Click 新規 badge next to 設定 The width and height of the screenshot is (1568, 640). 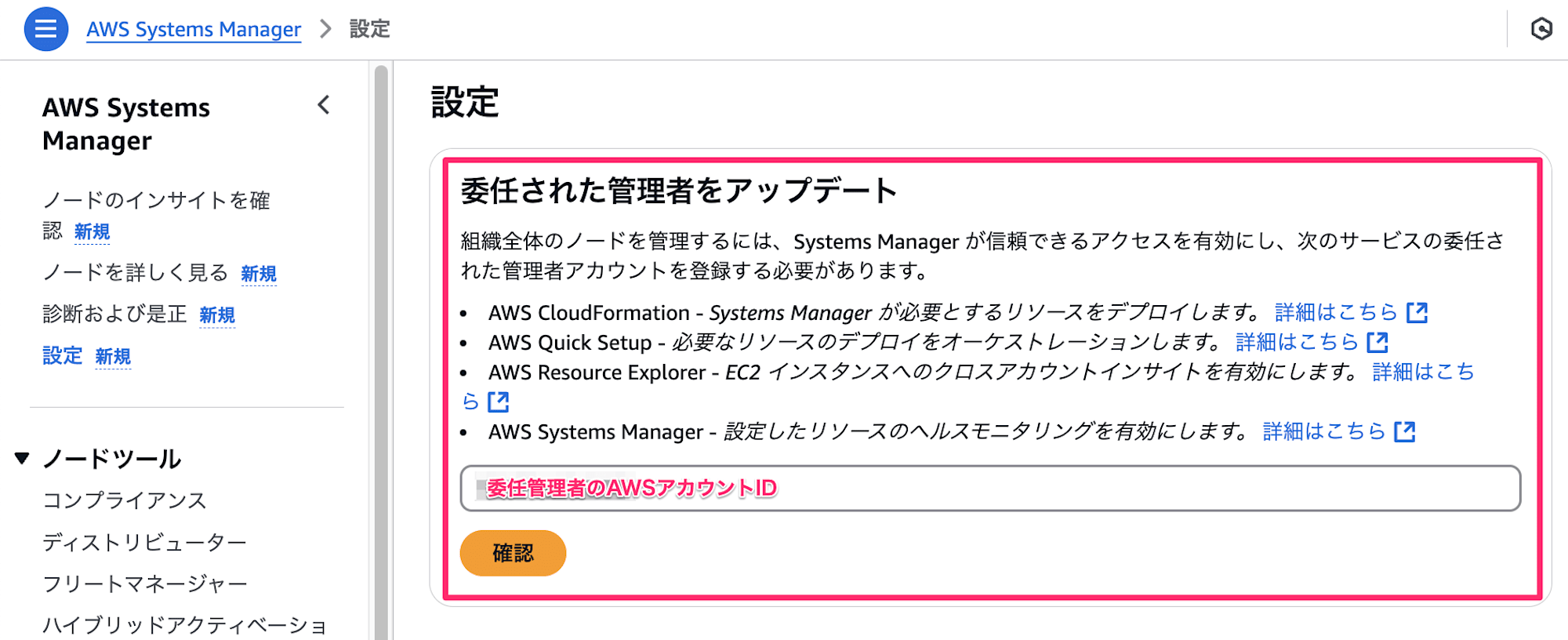[x=113, y=357]
